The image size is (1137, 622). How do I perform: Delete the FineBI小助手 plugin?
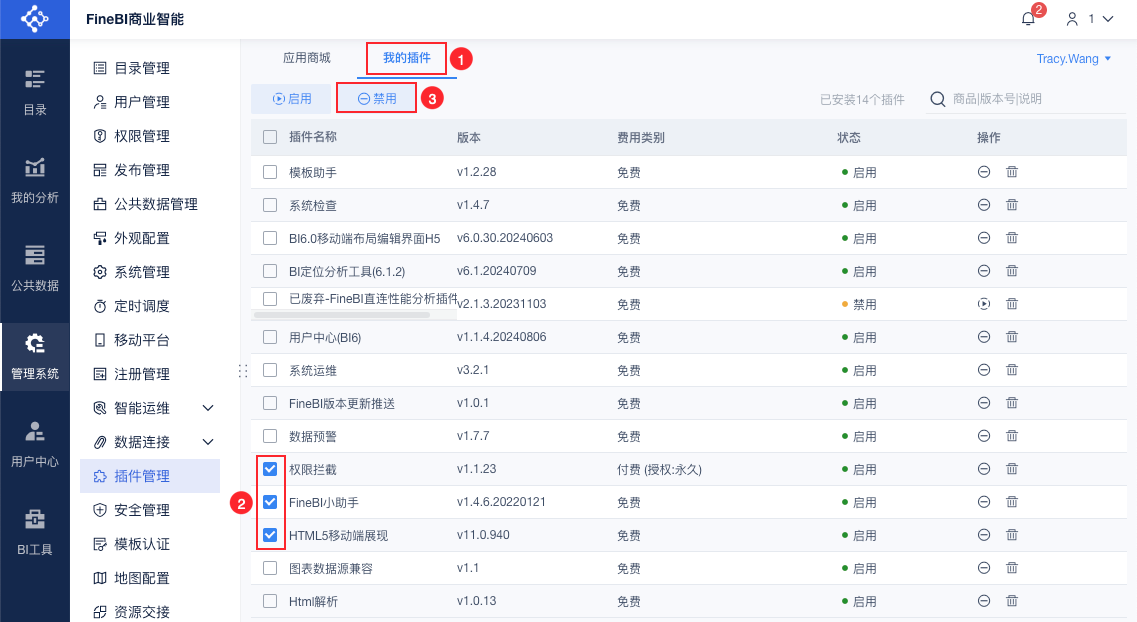(x=1012, y=502)
